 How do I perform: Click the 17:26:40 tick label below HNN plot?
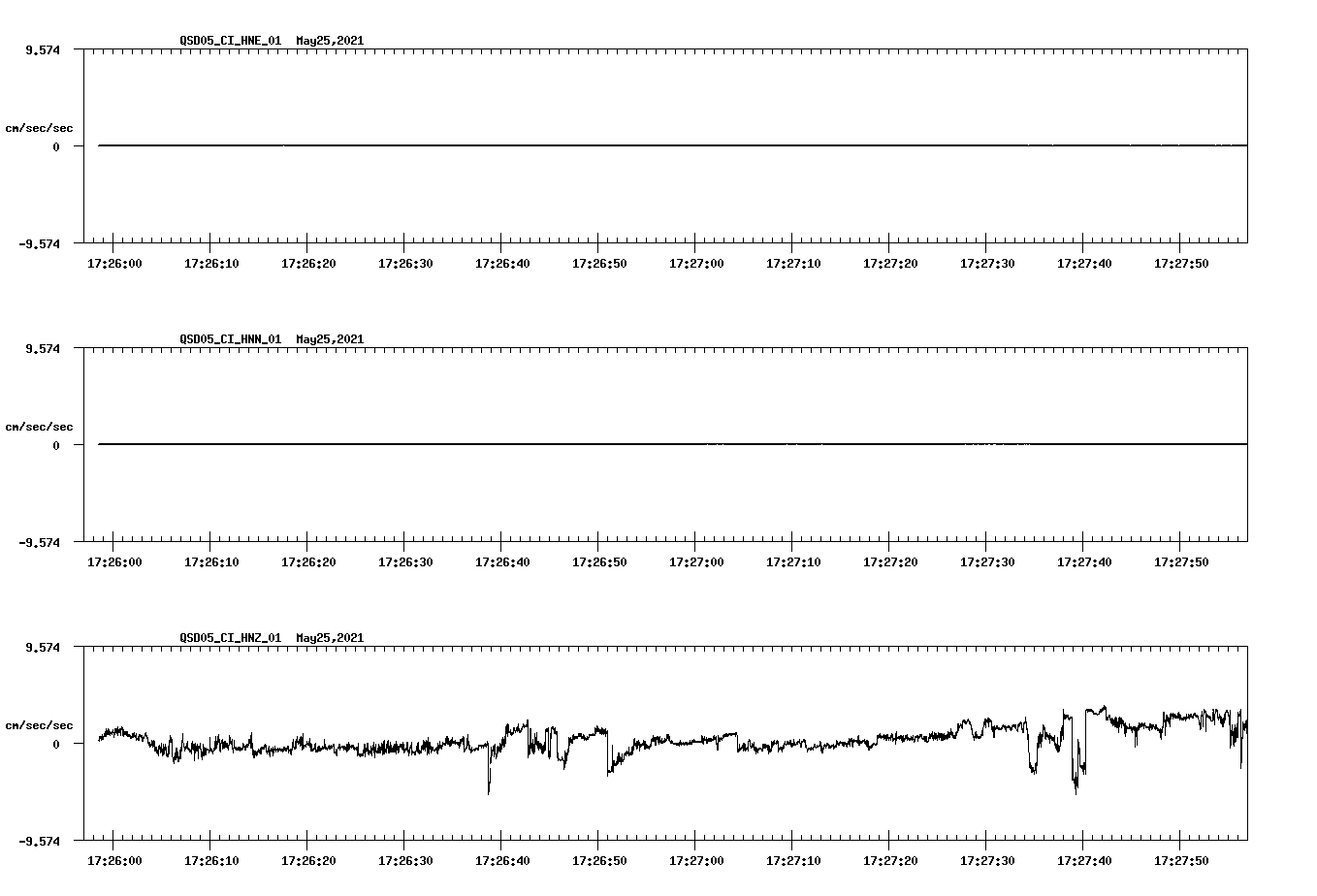[502, 560]
